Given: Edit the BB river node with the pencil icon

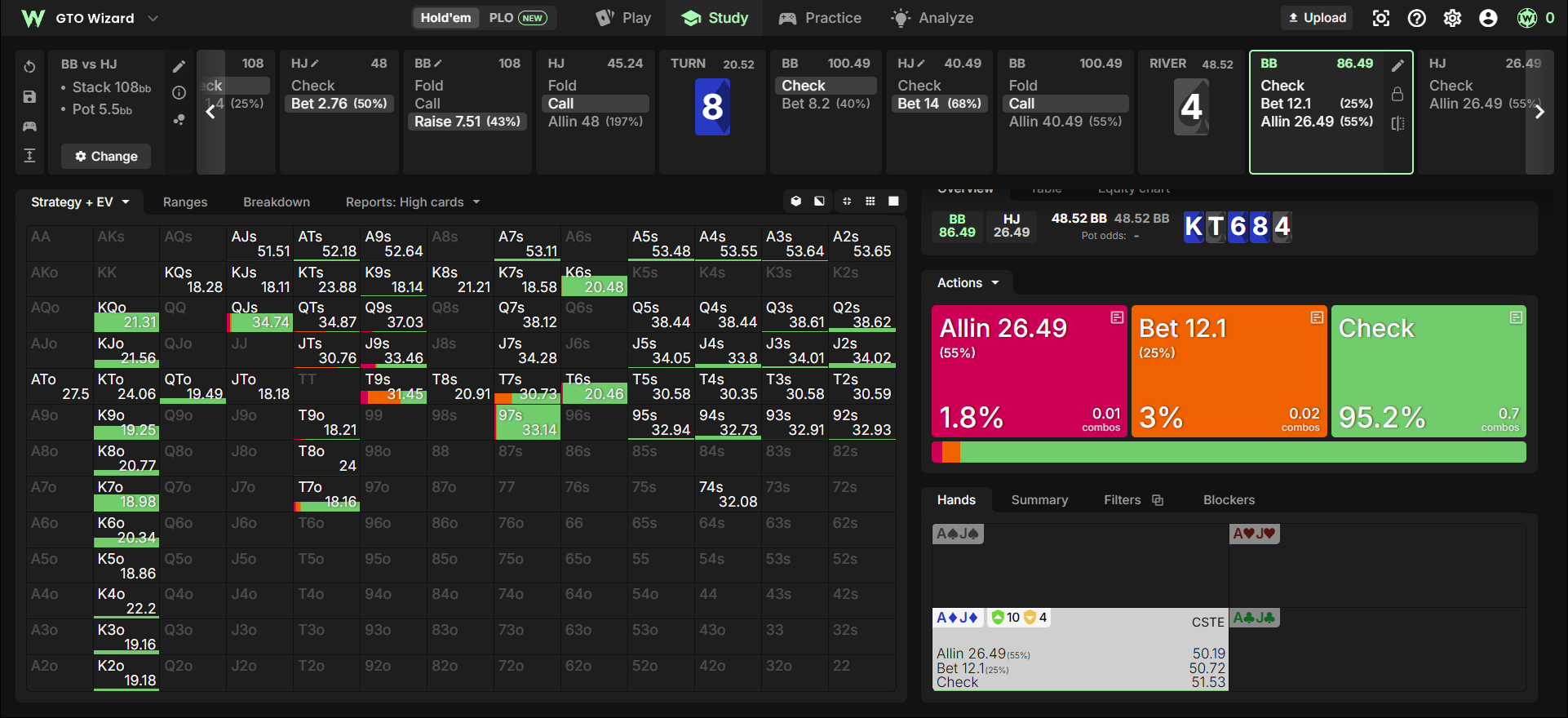Looking at the screenshot, I should [1397, 65].
